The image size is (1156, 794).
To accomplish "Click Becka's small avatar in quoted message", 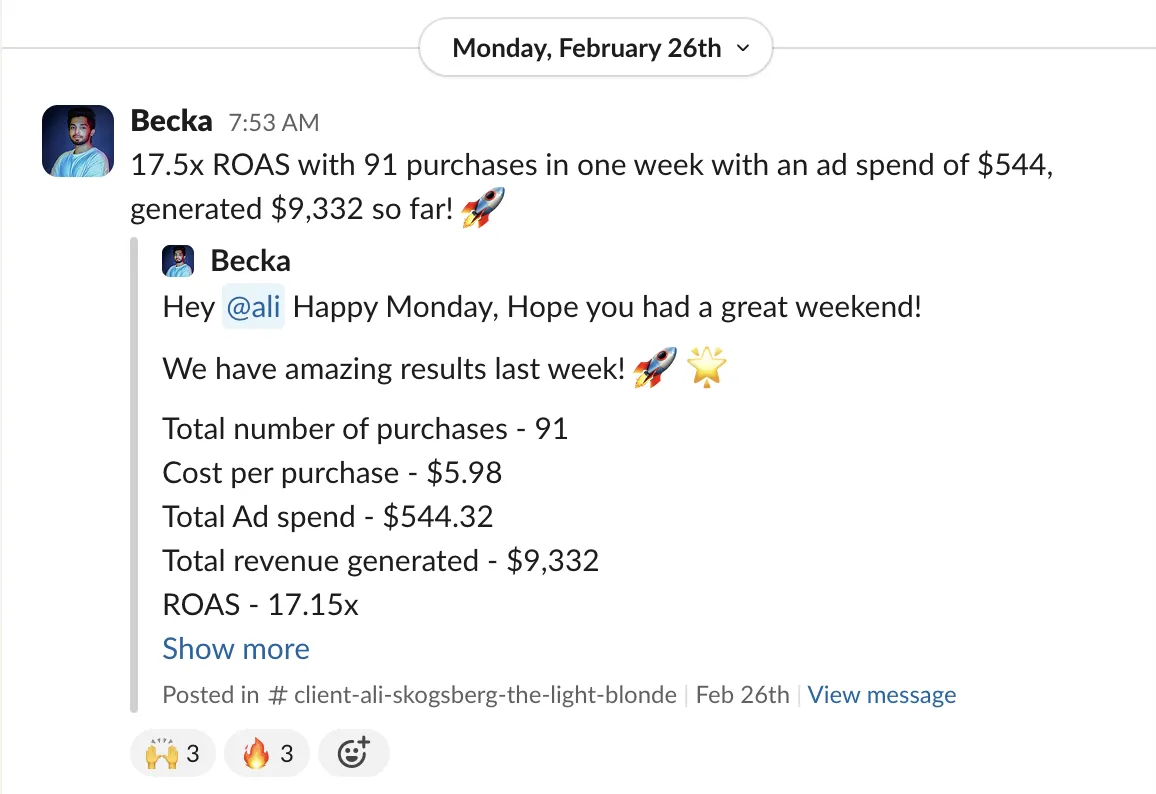I will click(x=178, y=262).
